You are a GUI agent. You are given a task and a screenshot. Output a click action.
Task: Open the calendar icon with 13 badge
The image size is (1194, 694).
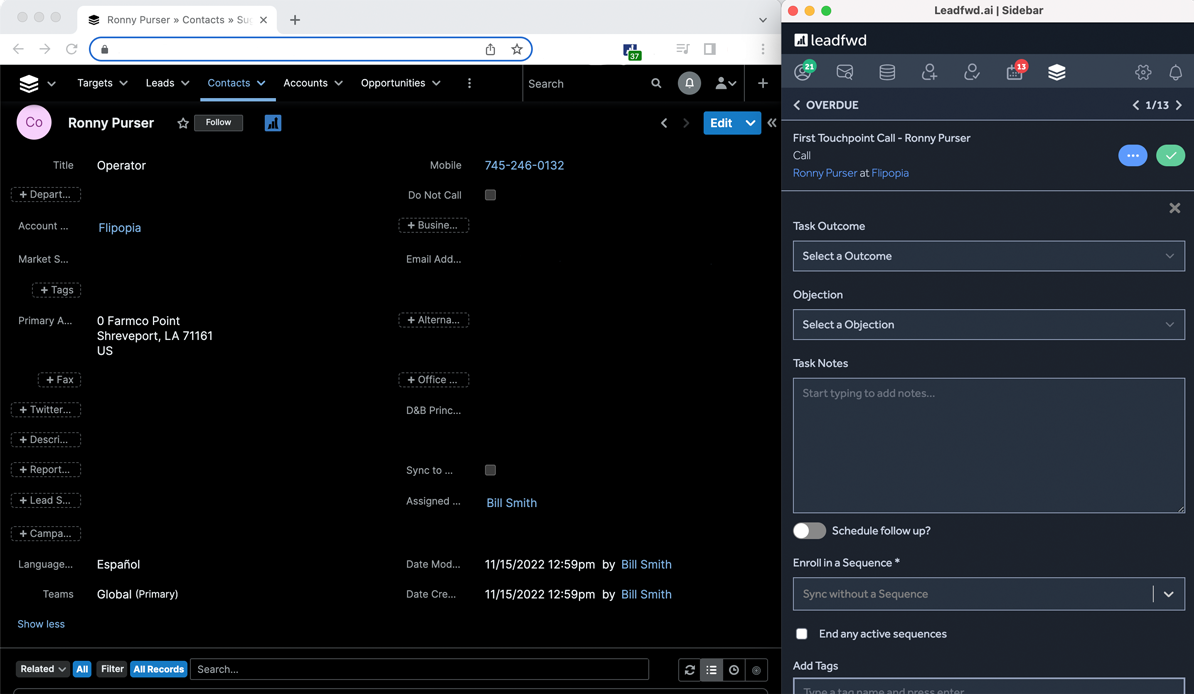point(1016,72)
